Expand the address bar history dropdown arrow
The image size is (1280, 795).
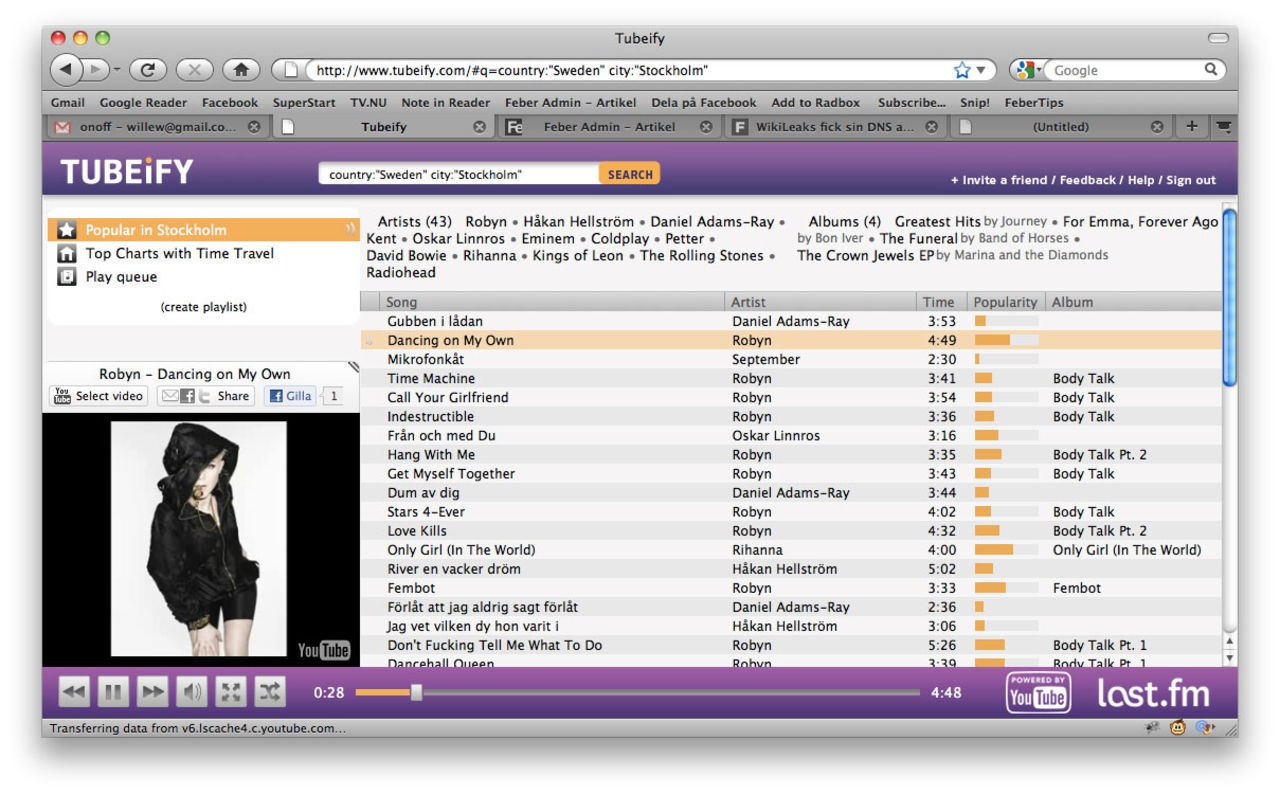[981, 70]
